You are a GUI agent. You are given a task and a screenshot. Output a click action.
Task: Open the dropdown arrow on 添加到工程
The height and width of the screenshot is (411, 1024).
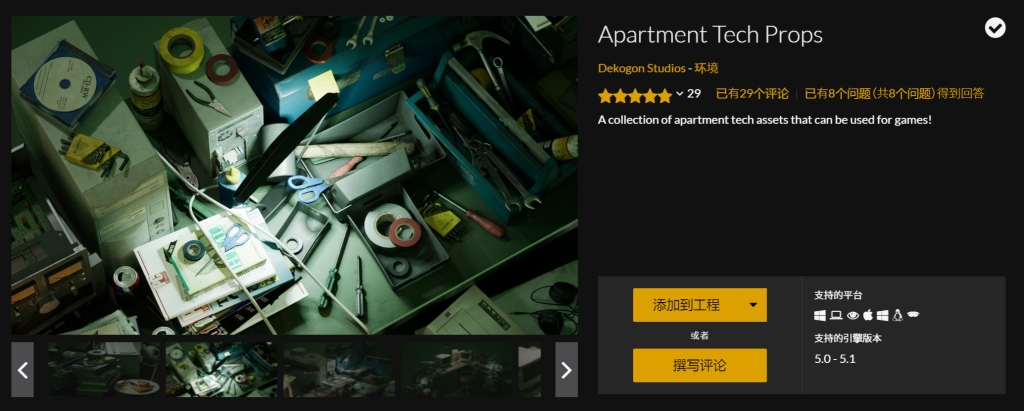click(753, 305)
